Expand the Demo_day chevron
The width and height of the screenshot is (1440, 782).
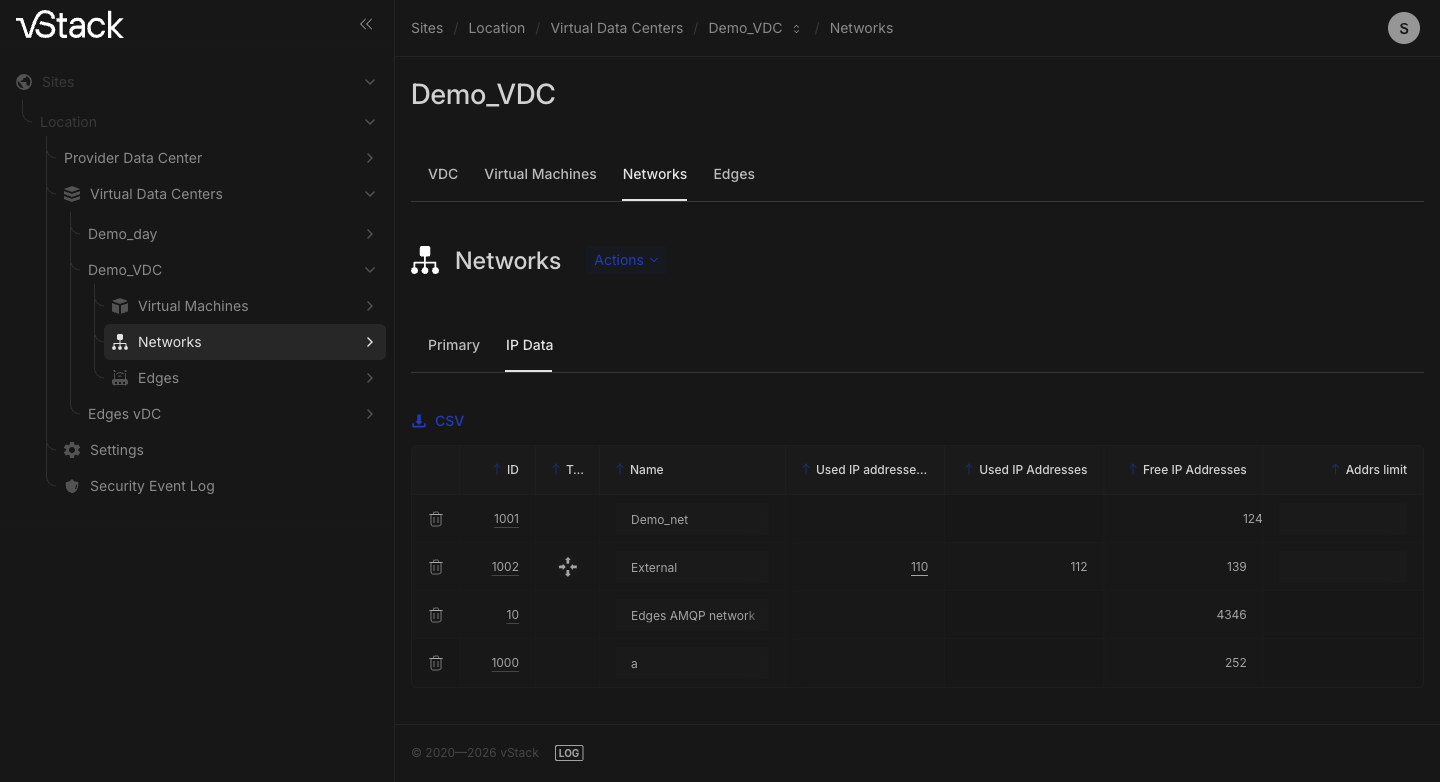click(x=370, y=234)
